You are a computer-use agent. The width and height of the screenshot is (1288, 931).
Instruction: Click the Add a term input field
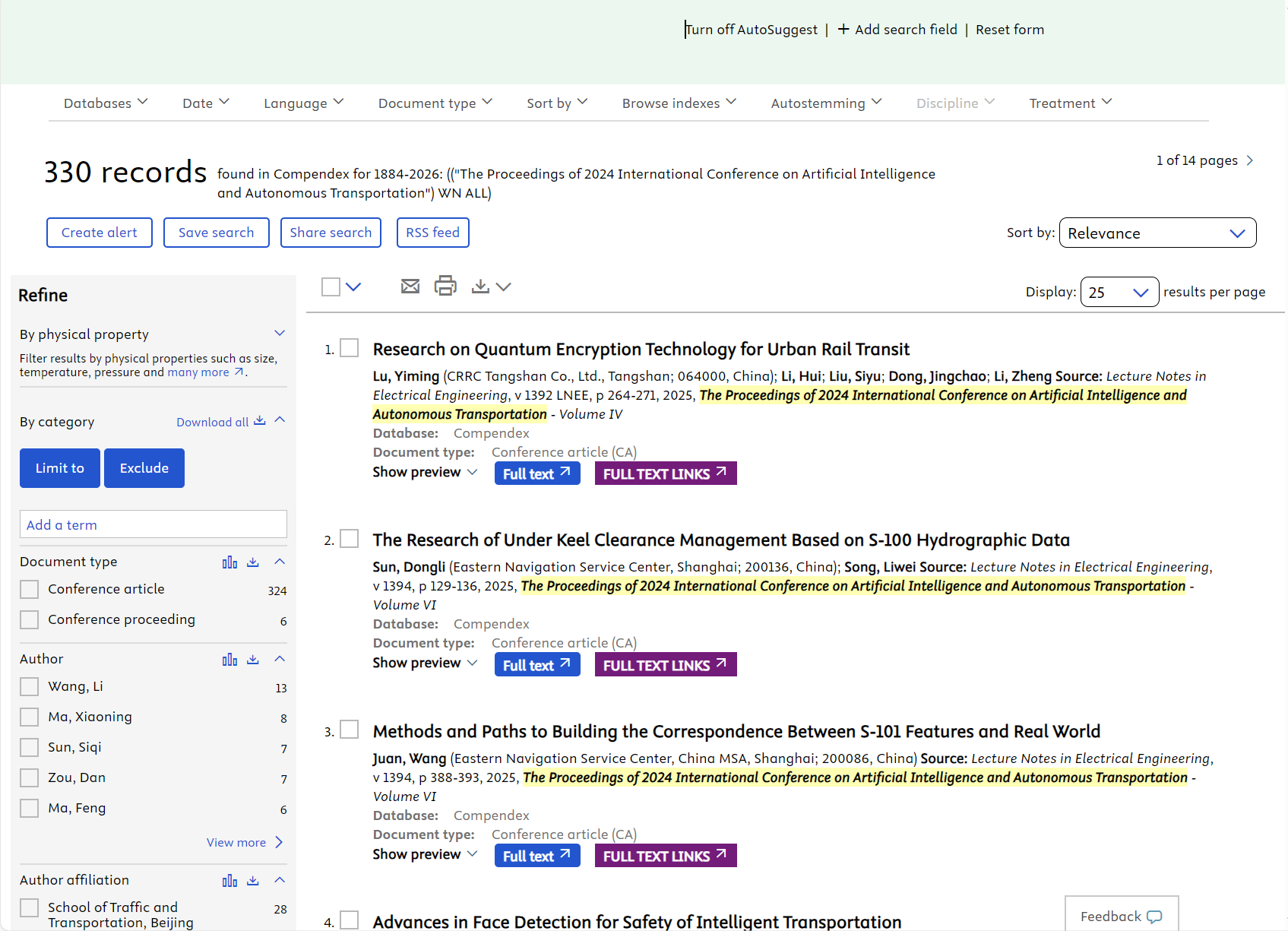(x=153, y=525)
